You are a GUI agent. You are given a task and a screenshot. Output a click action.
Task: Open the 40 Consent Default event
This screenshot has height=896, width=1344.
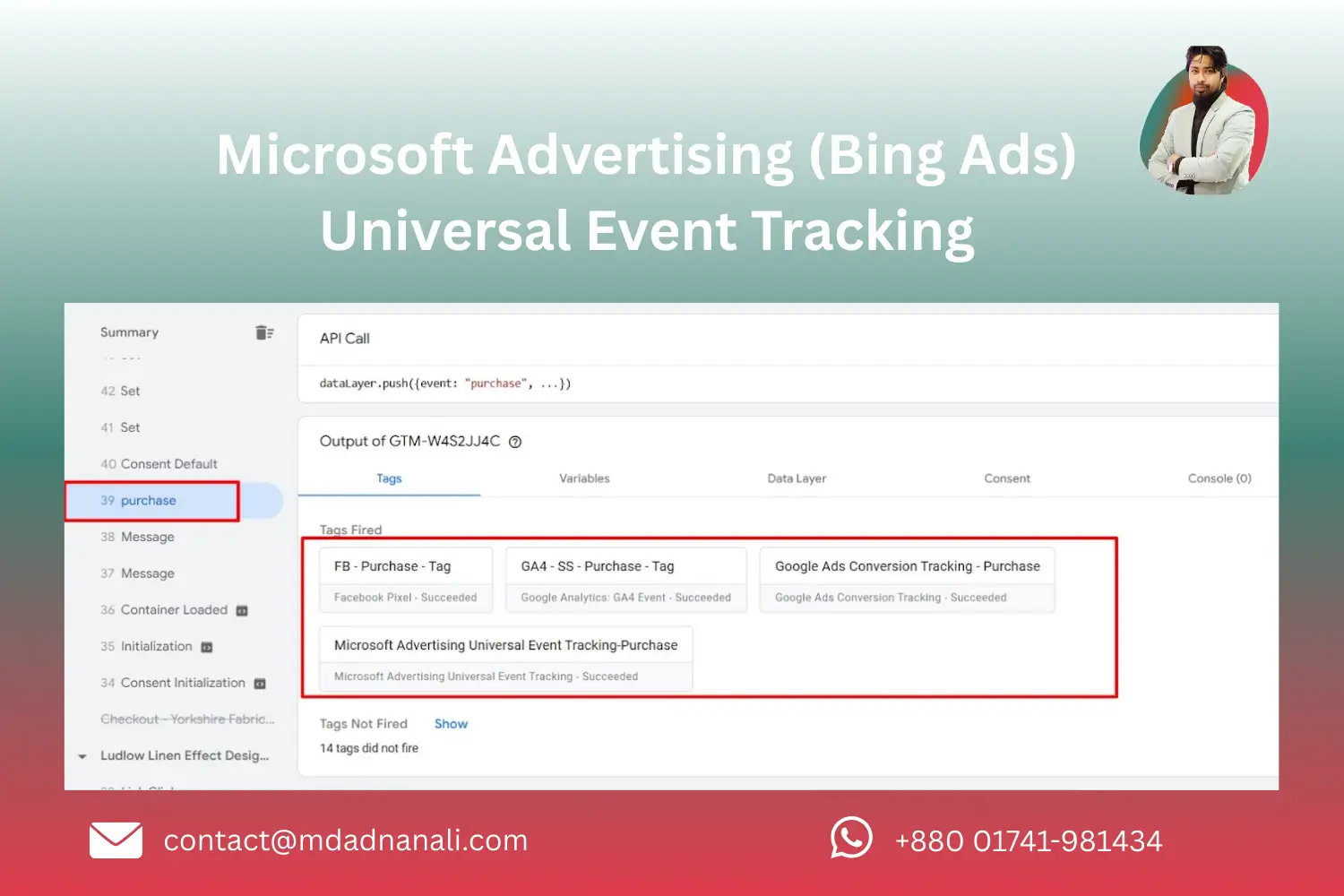pyautogui.click(x=168, y=464)
